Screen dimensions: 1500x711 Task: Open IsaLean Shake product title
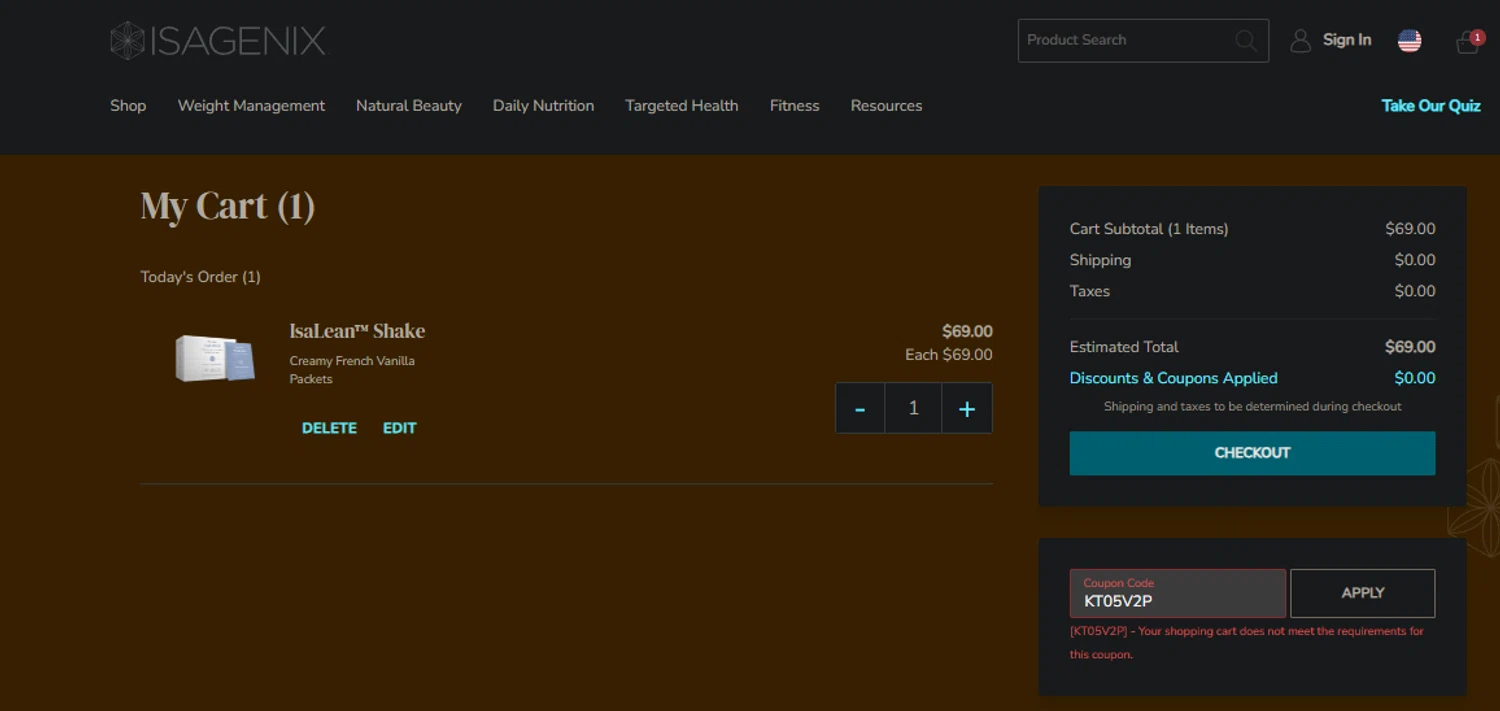357,331
